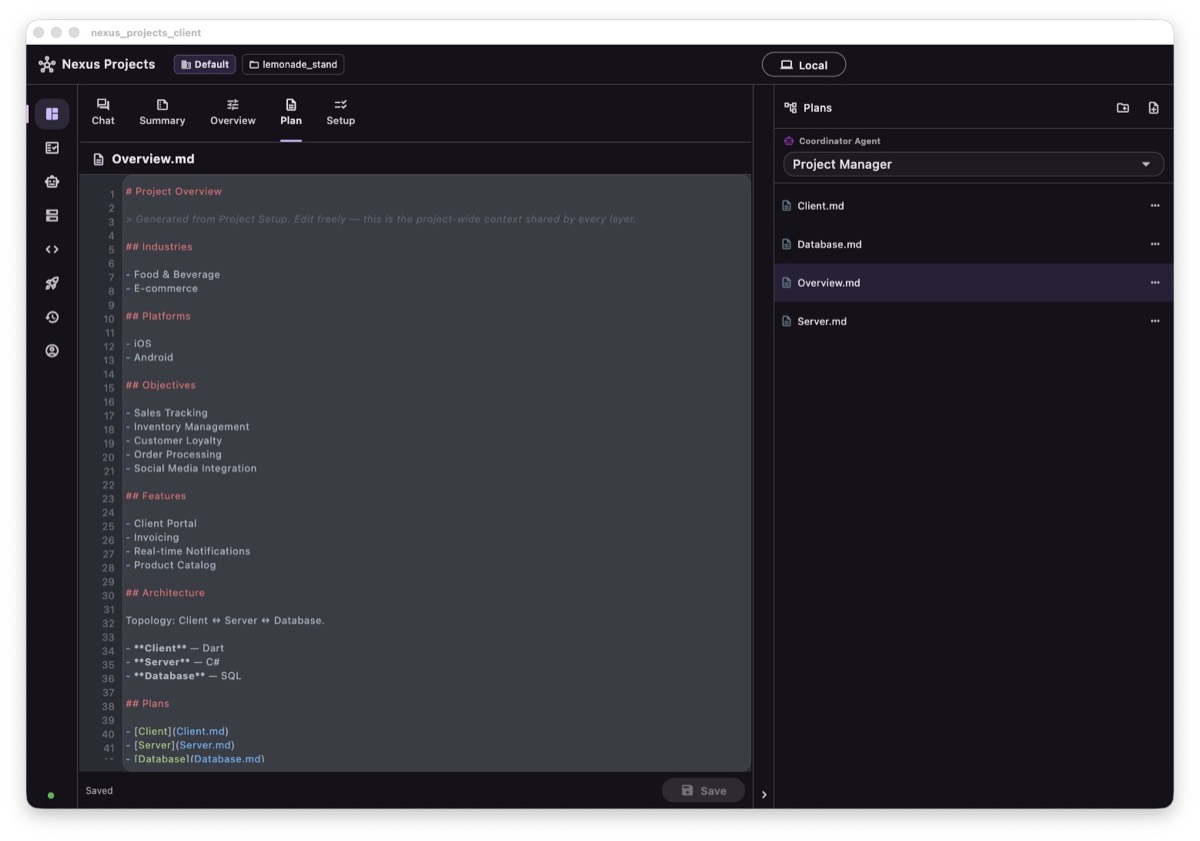
Task: Click the '## Industries' heading line
Action: coord(159,247)
